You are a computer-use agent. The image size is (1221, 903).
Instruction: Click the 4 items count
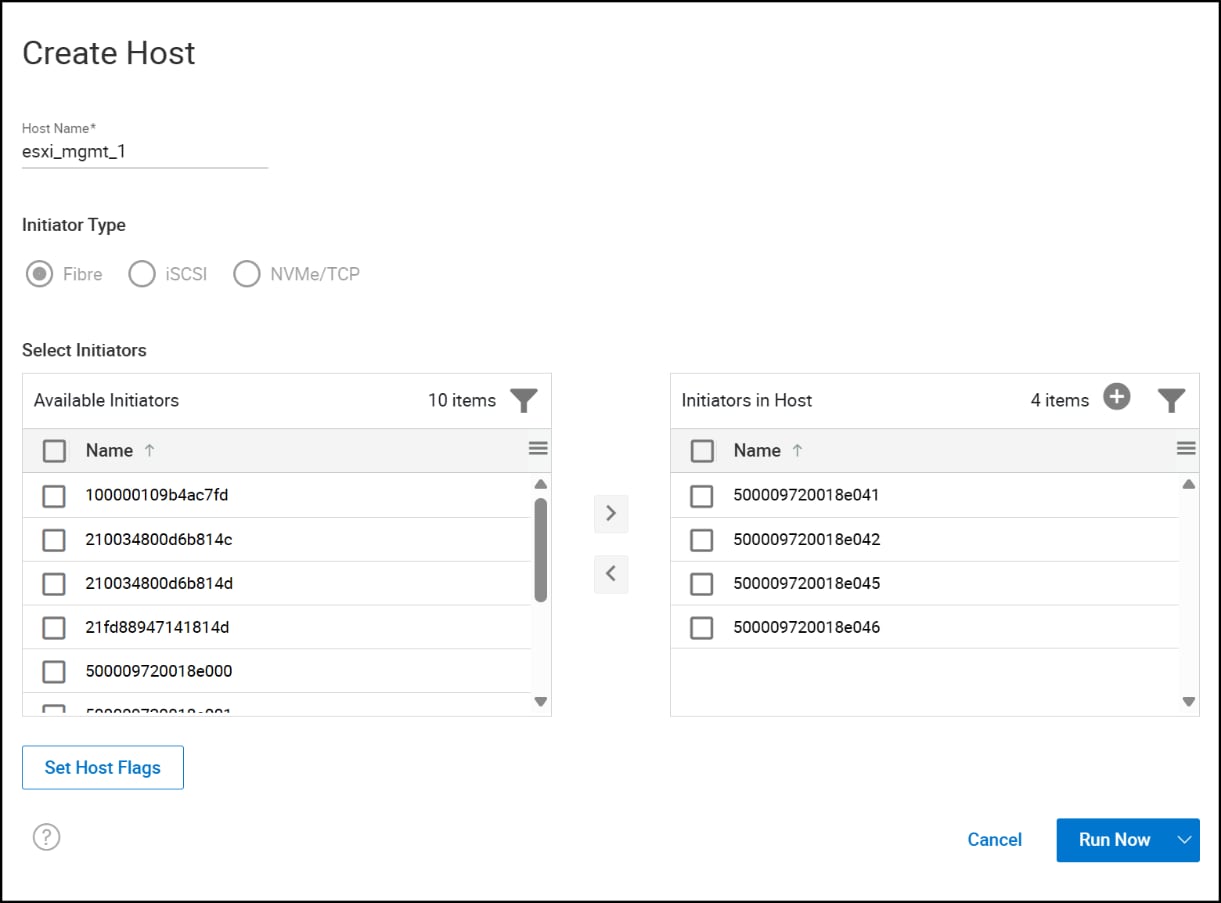pyautogui.click(x=1060, y=400)
